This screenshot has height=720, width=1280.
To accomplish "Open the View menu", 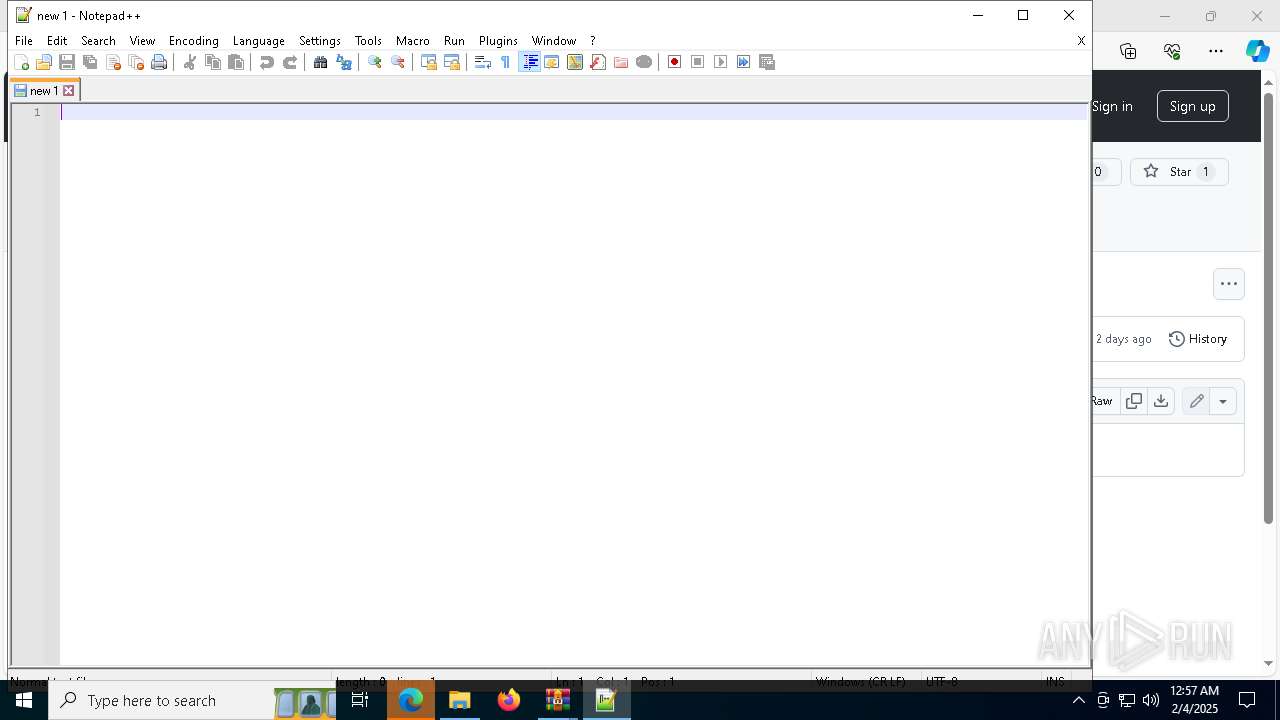I will pyautogui.click(x=142, y=41).
